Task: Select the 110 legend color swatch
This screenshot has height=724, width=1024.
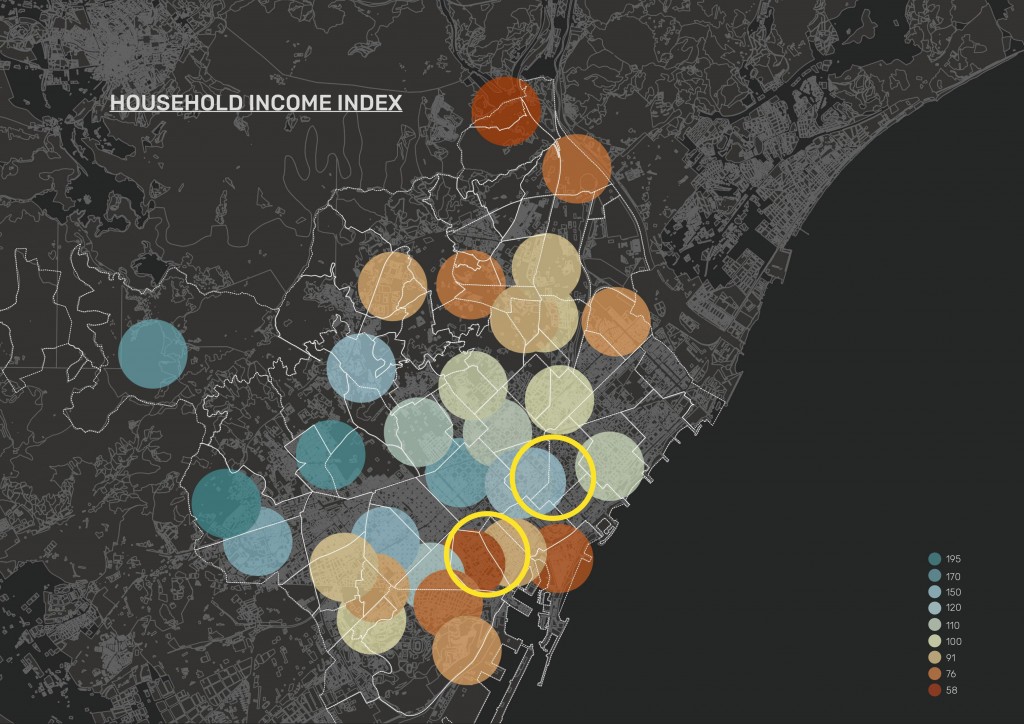Action: tap(934, 625)
